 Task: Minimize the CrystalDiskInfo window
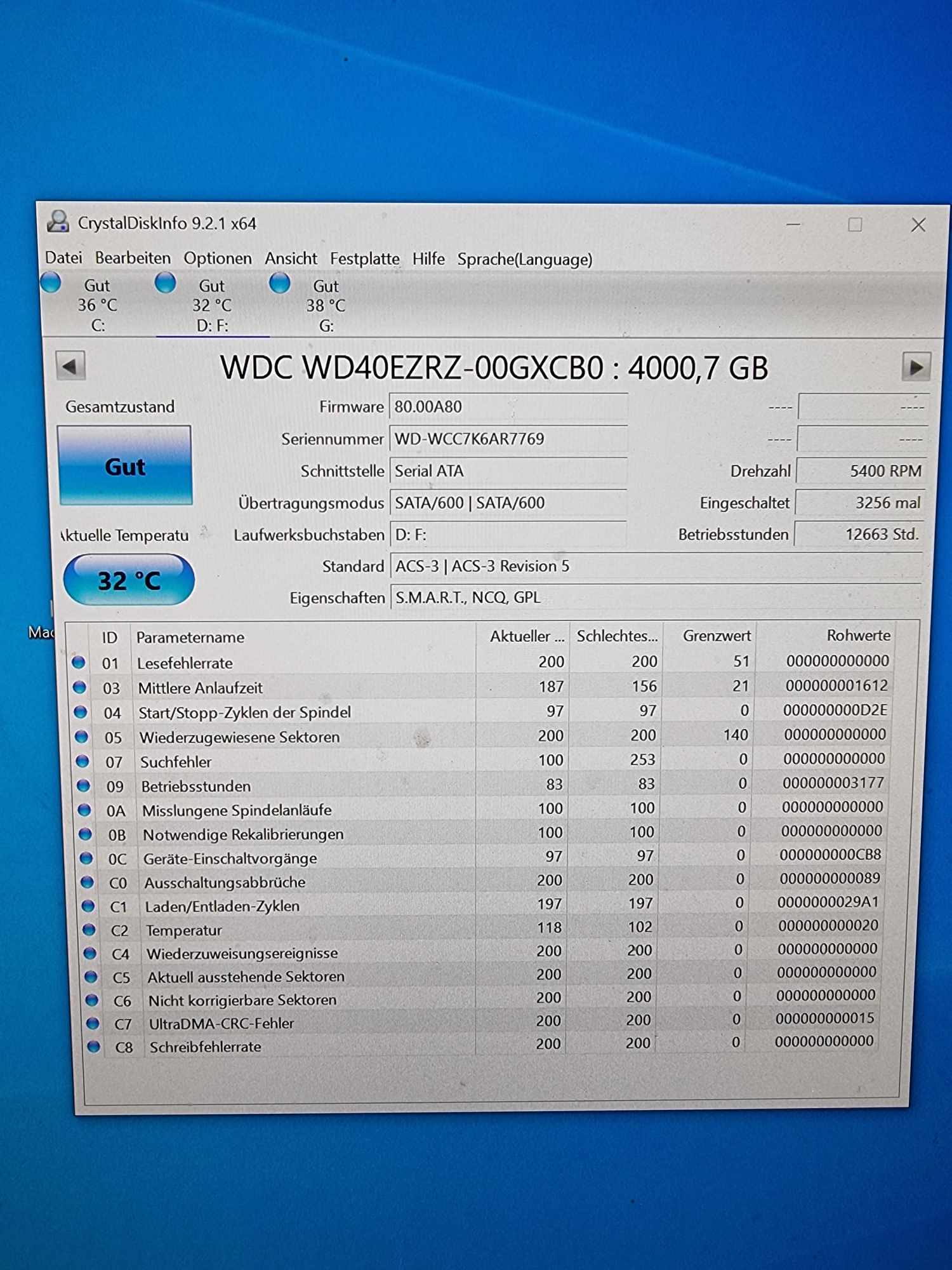(x=793, y=224)
